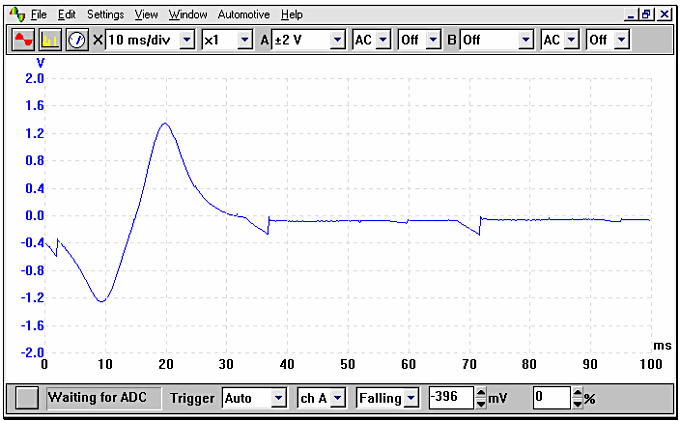
Task: Open the channel B Off range dropdown
Action: point(525,40)
